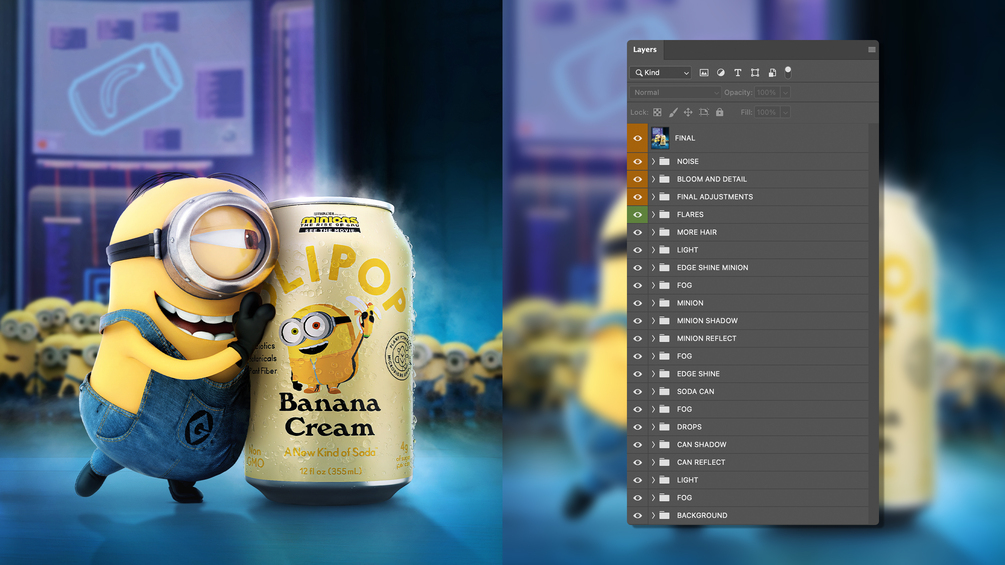
Task: Hide the FINAL ADJUSTMENTS group
Action: 638,197
